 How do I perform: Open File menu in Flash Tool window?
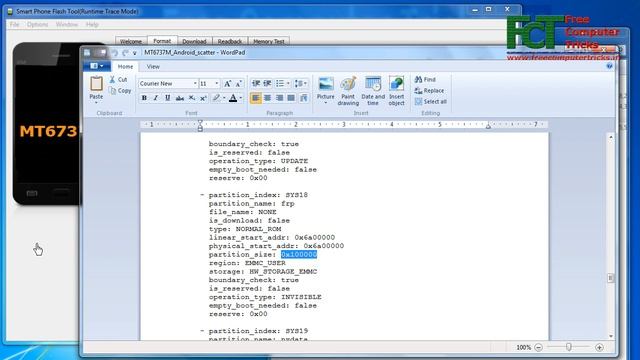(x=15, y=24)
